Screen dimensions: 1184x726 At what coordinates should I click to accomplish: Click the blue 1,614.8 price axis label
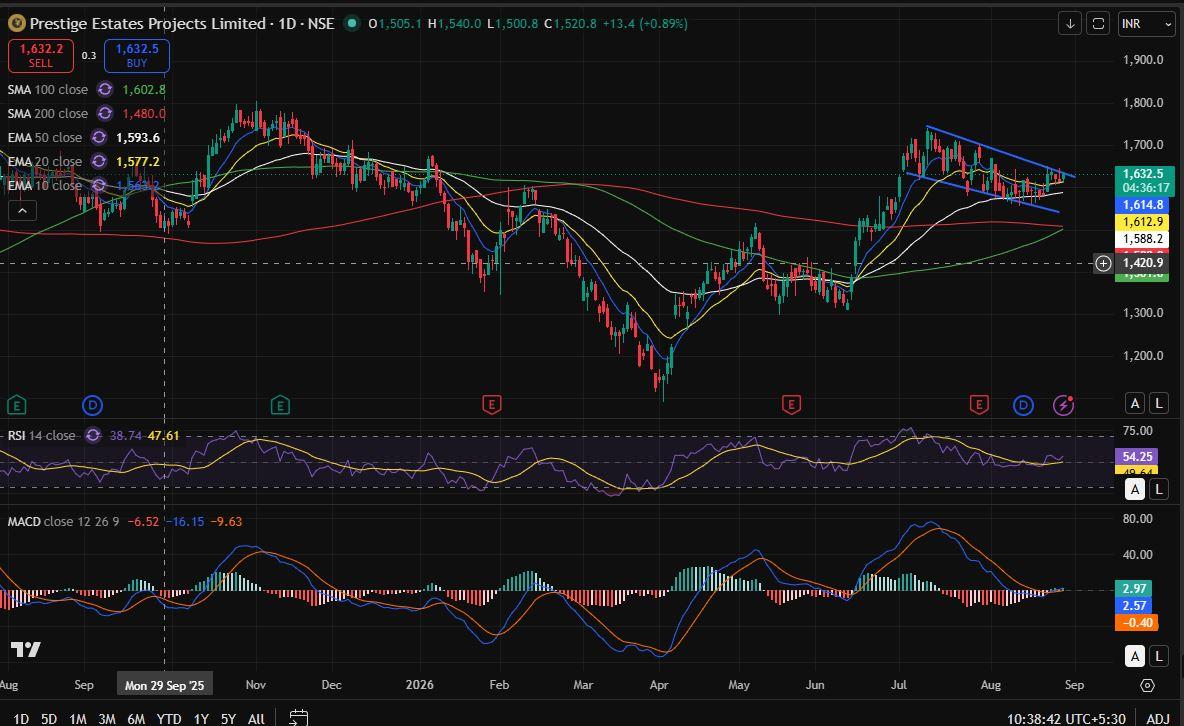(1143, 205)
